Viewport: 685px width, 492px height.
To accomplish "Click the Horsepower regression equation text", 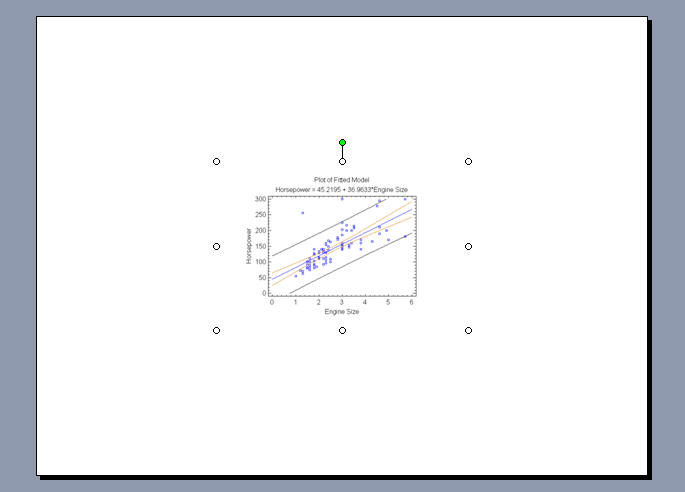I will pos(342,190).
